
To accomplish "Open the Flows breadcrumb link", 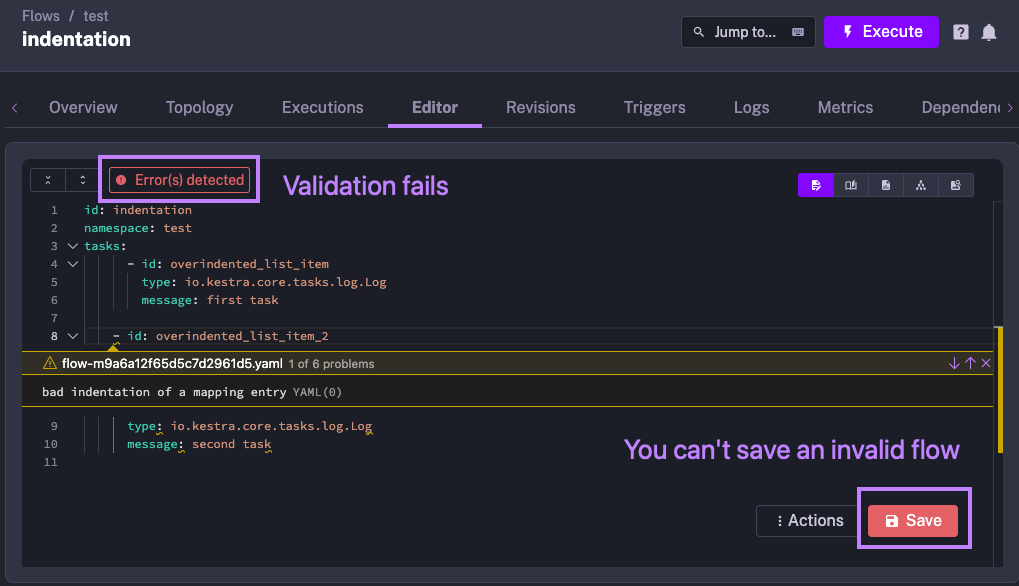I will click(40, 15).
